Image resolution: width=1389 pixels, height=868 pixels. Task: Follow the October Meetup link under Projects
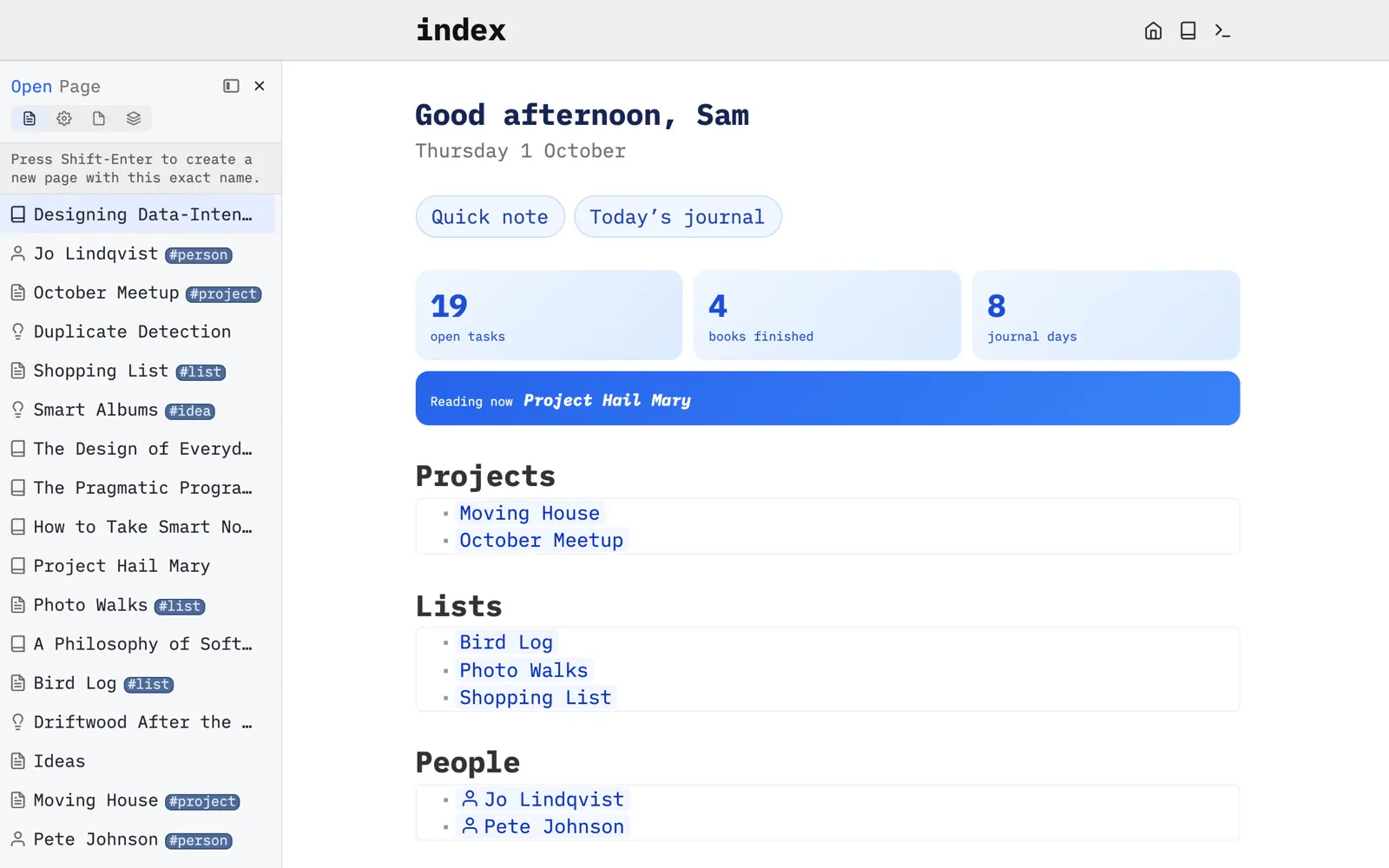pyautogui.click(x=542, y=540)
